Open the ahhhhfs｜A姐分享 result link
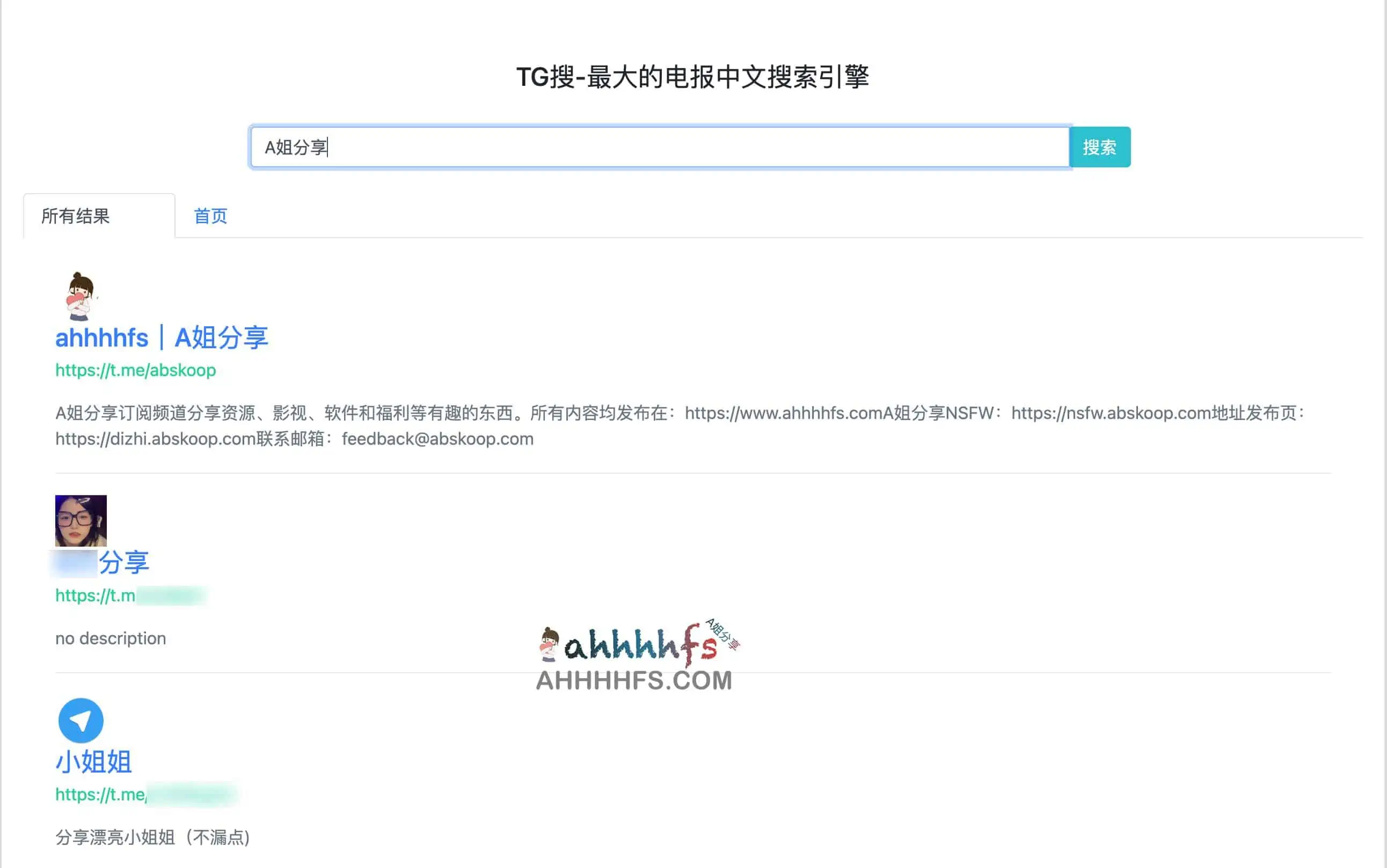This screenshot has width=1387, height=868. [163, 337]
